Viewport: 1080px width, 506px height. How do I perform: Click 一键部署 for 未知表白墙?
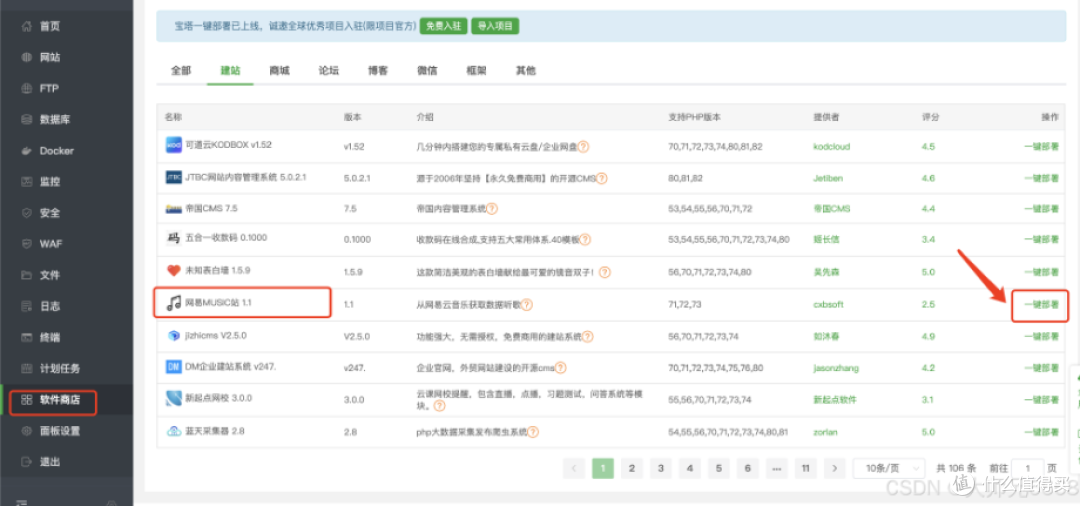pyautogui.click(x=1041, y=271)
